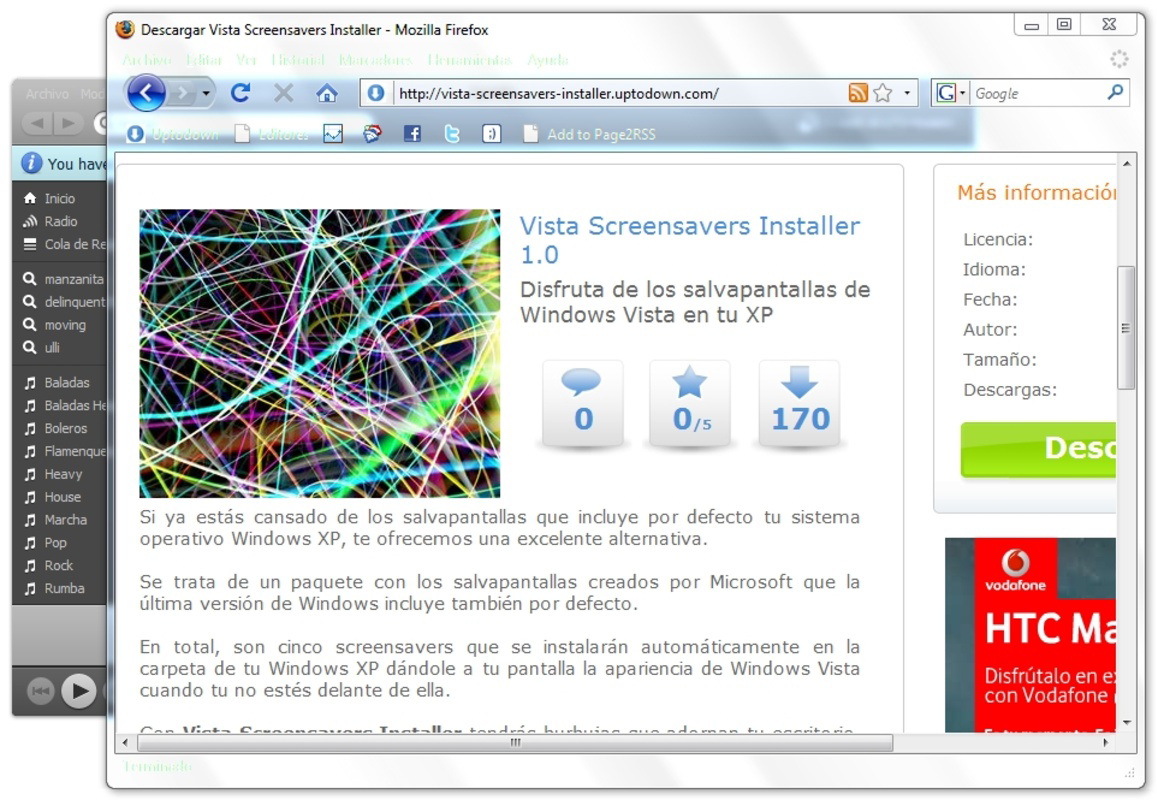Click the music player back navigation arrow
The image size is (1158, 800).
click(37, 123)
